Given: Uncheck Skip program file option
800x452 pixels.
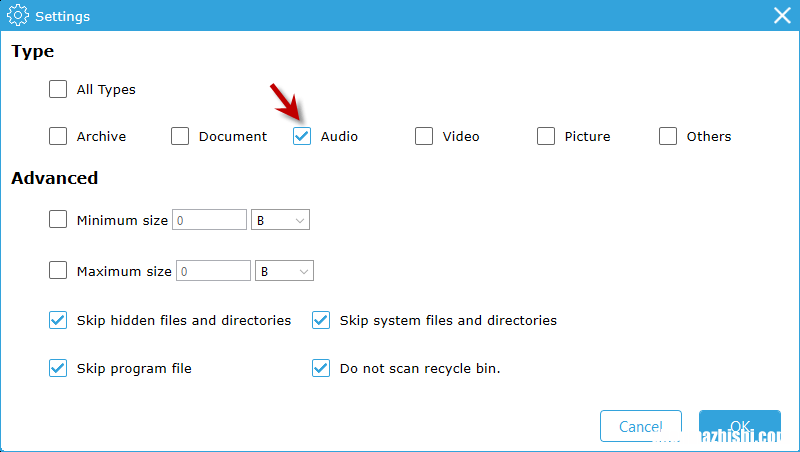Looking at the screenshot, I should (x=58, y=368).
